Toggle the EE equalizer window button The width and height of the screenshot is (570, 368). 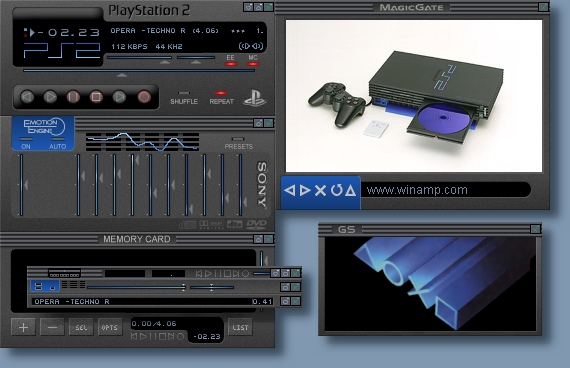tap(230, 61)
